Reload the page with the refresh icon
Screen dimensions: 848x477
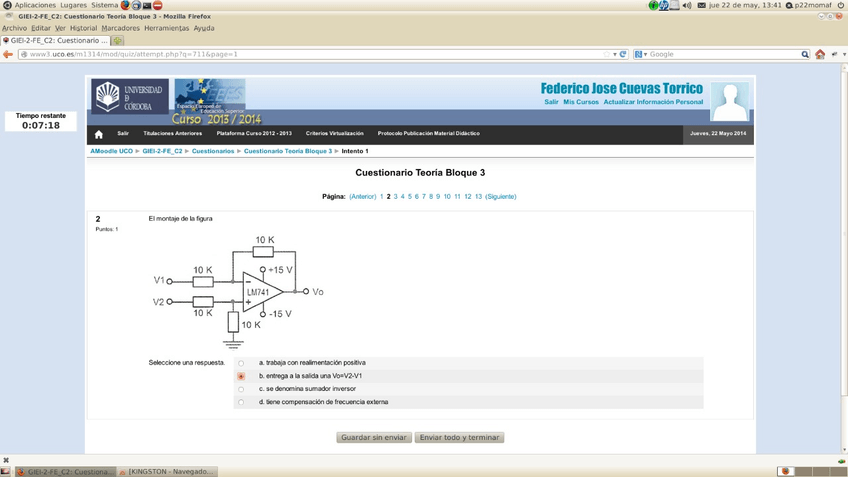tap(623, 54)
